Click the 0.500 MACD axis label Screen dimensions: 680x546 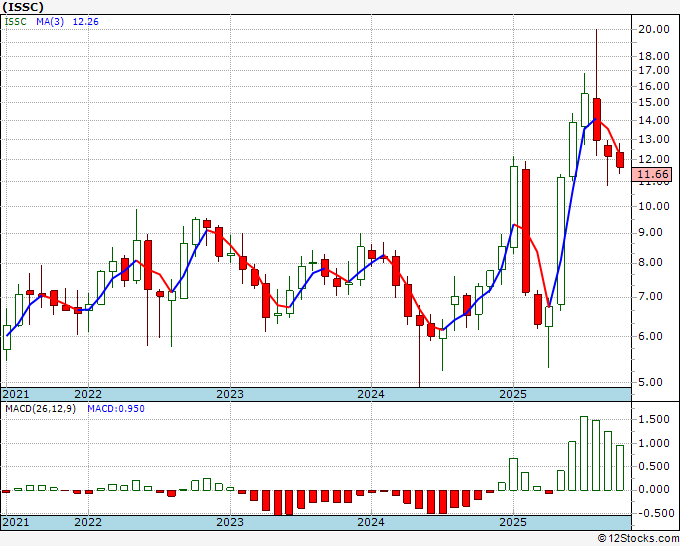tap(654, 467)
